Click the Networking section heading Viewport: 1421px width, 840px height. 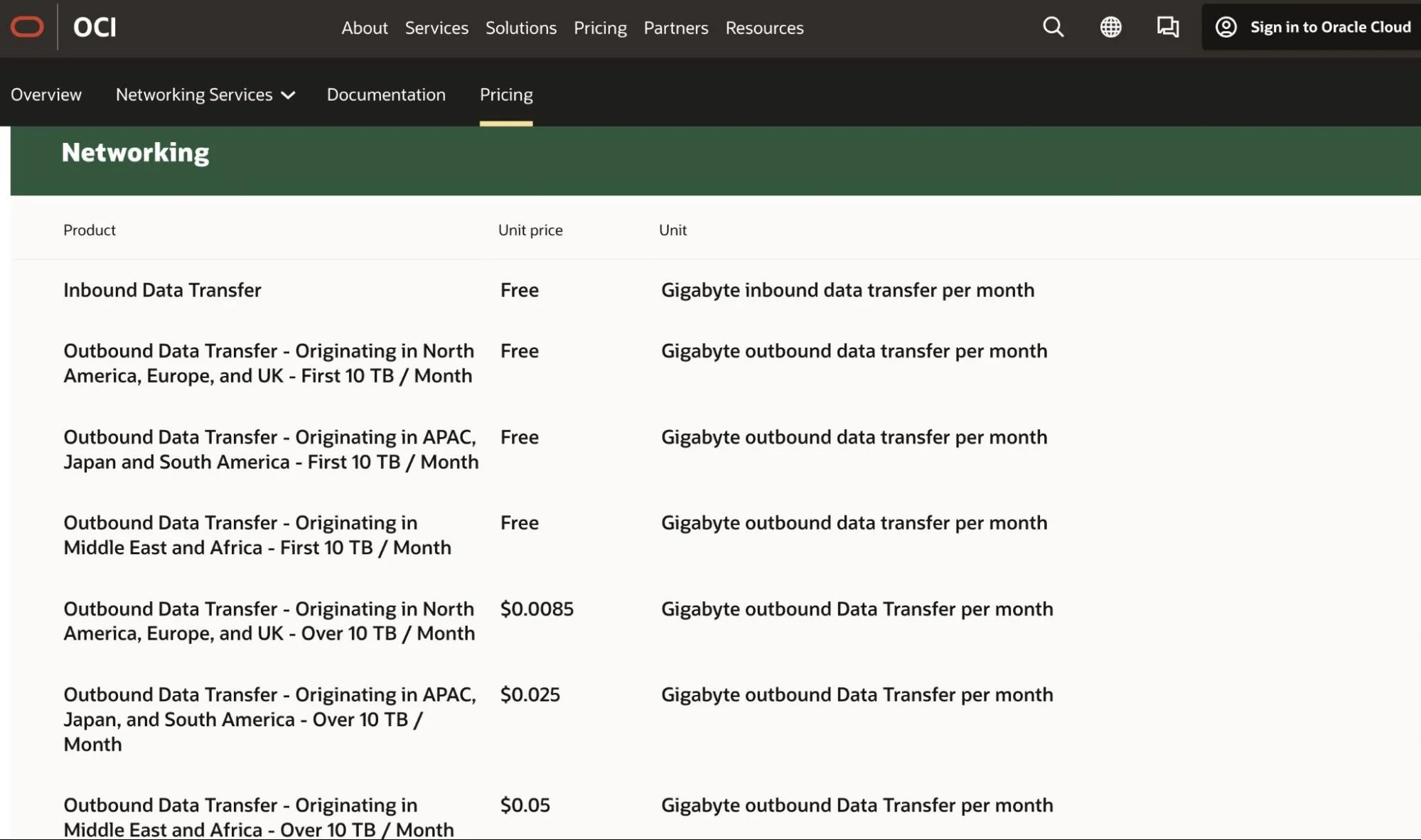coord(135,152)
